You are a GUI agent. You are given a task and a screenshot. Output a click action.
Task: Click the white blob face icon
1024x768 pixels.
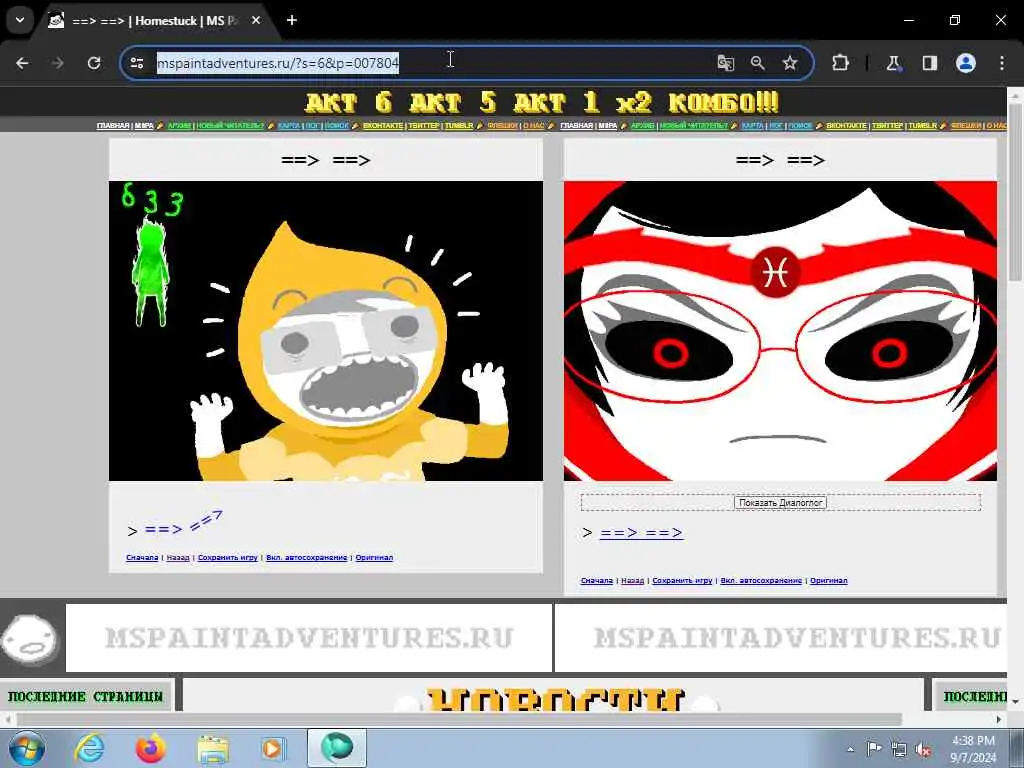[29, 639]
